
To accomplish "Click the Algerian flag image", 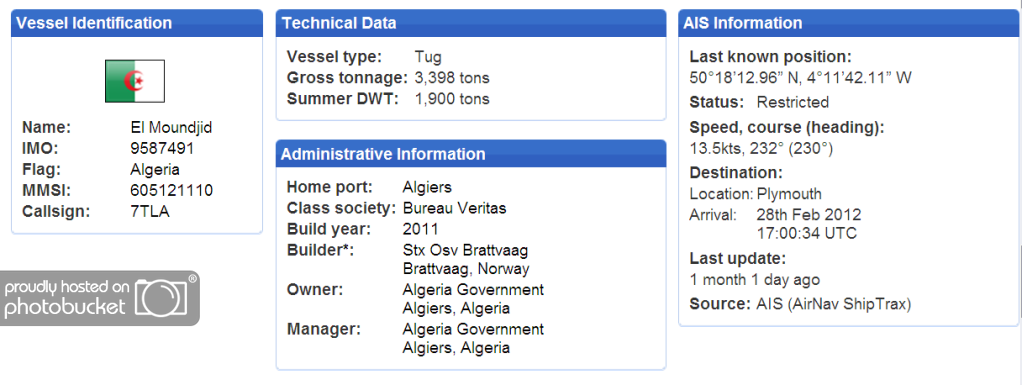I will [x=135, y=81].
